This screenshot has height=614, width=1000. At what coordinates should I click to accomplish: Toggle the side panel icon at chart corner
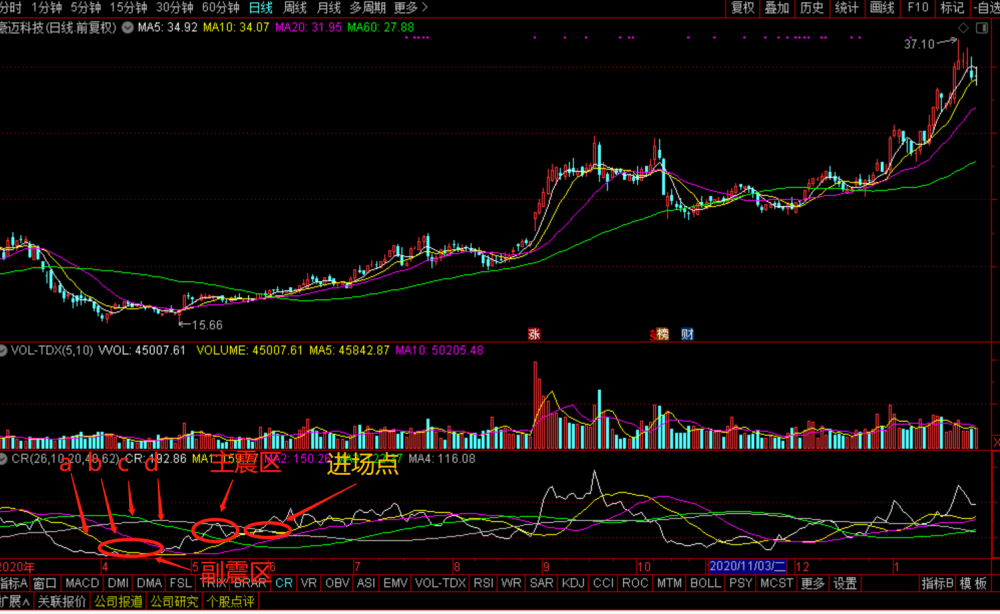982,27
